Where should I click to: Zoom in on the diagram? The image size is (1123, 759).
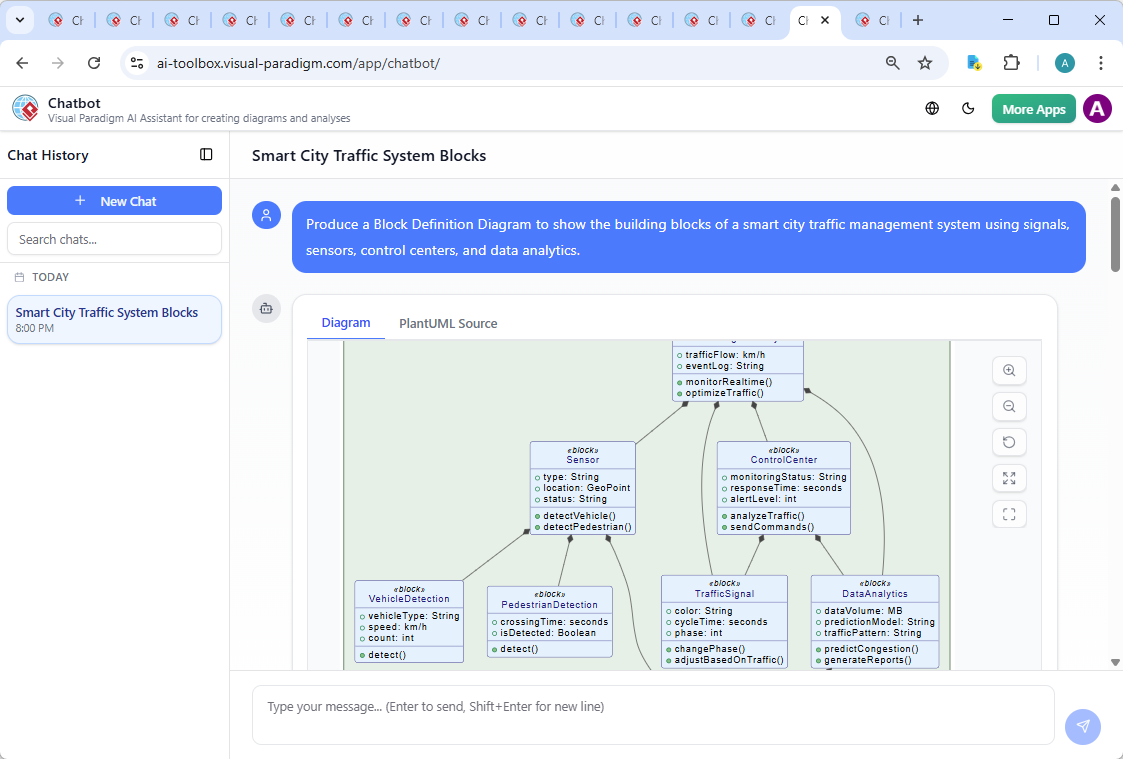coord(1009,370)
